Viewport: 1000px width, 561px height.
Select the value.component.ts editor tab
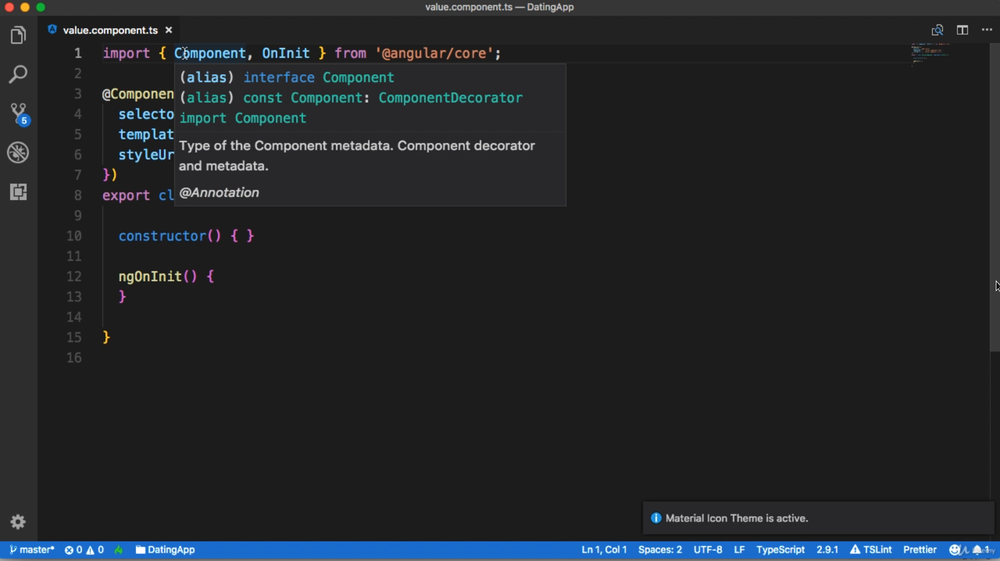tap(110, 30)
